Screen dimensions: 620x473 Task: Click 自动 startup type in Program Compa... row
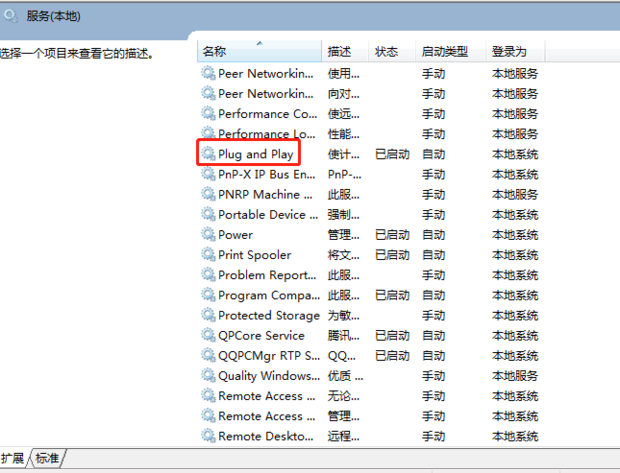[433, 295]
